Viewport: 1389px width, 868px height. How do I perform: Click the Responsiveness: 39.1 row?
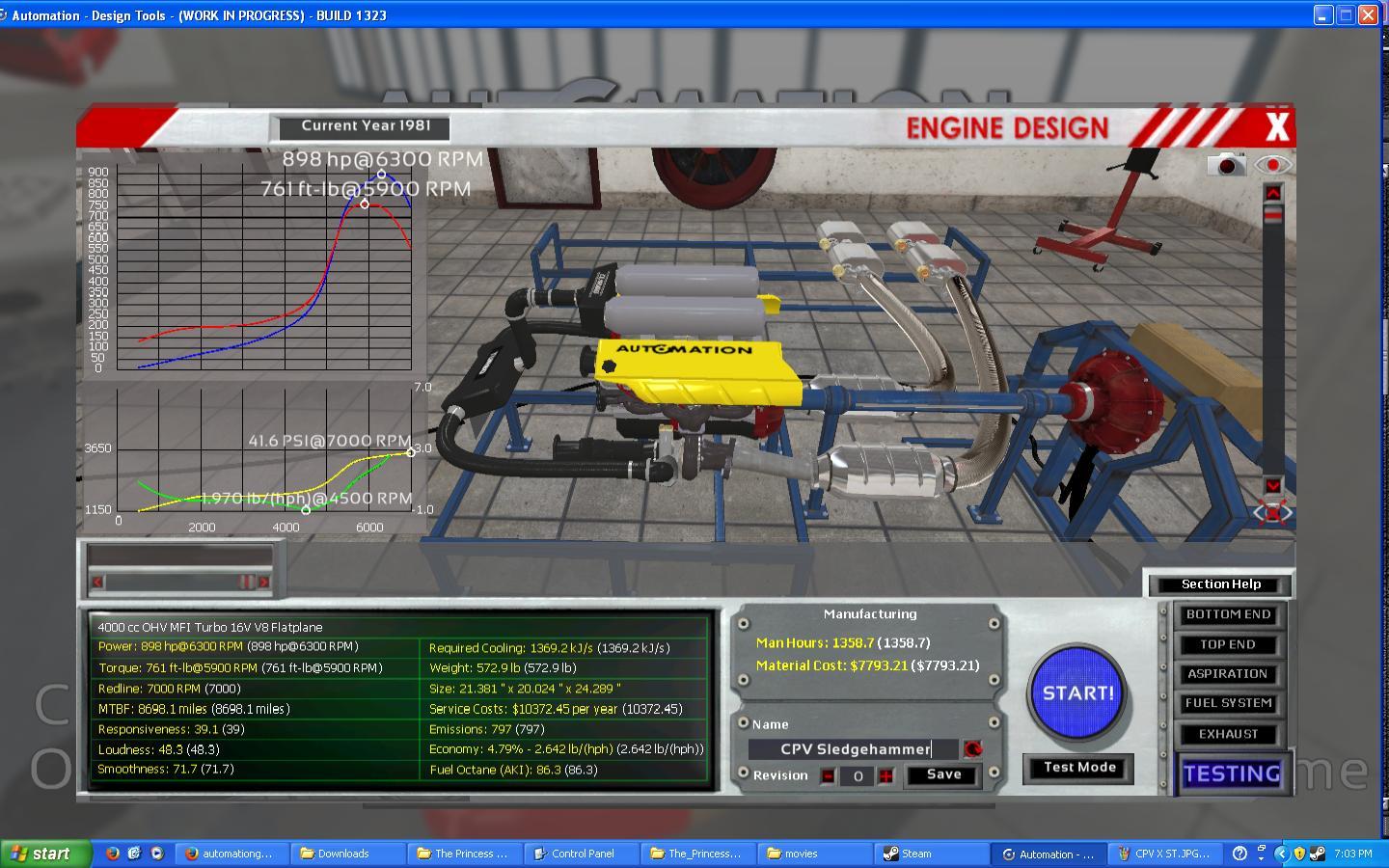tap(256, 729)
